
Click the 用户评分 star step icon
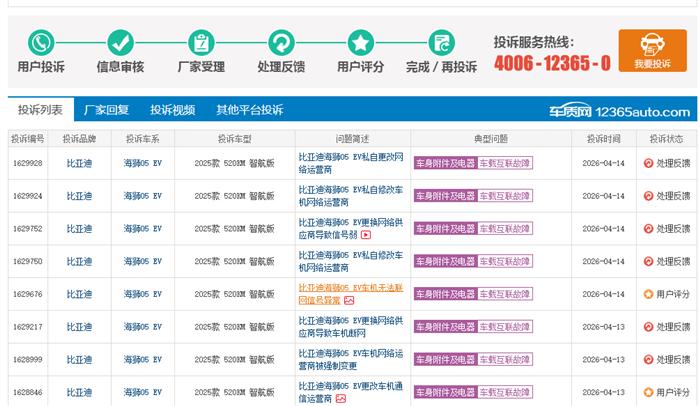point(361,43)
